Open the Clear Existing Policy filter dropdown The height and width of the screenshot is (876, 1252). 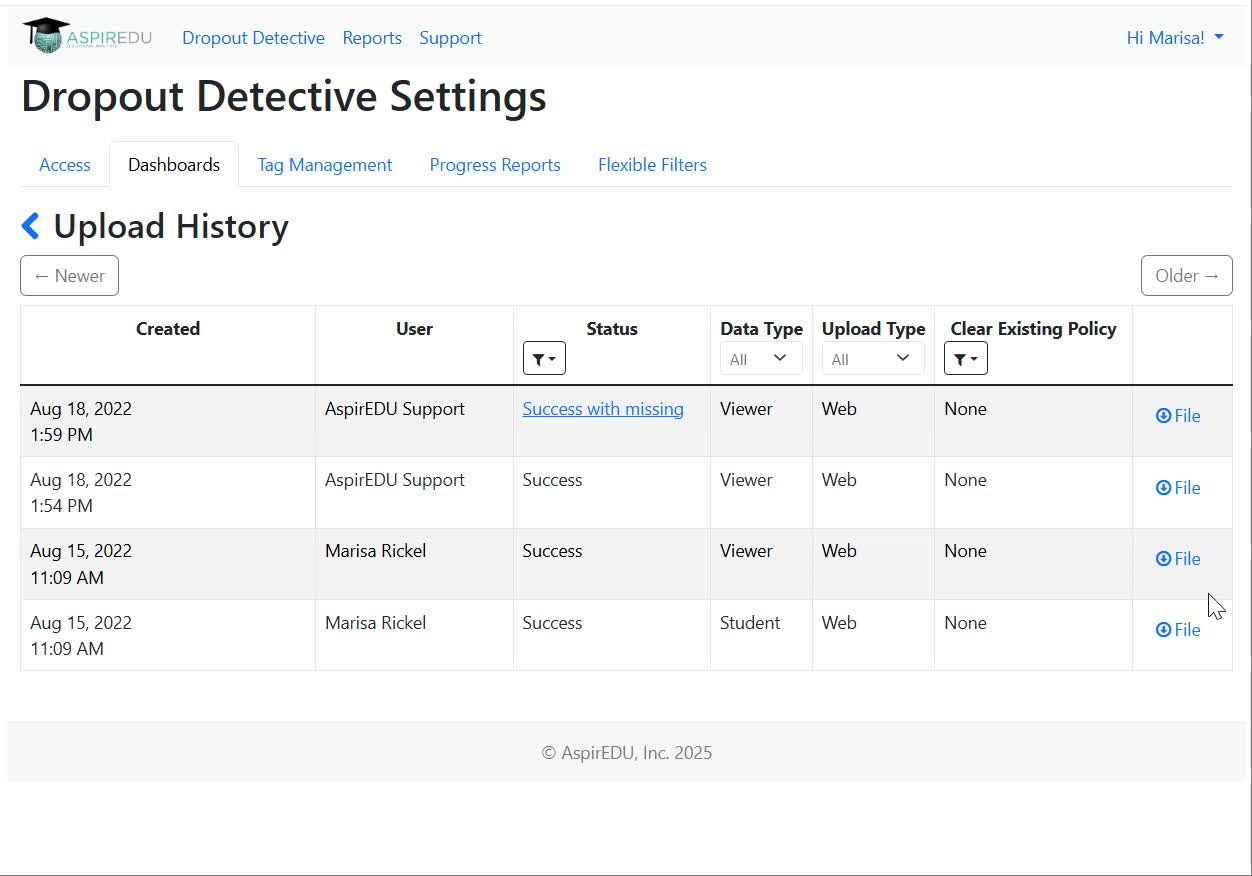click(966, 358)
